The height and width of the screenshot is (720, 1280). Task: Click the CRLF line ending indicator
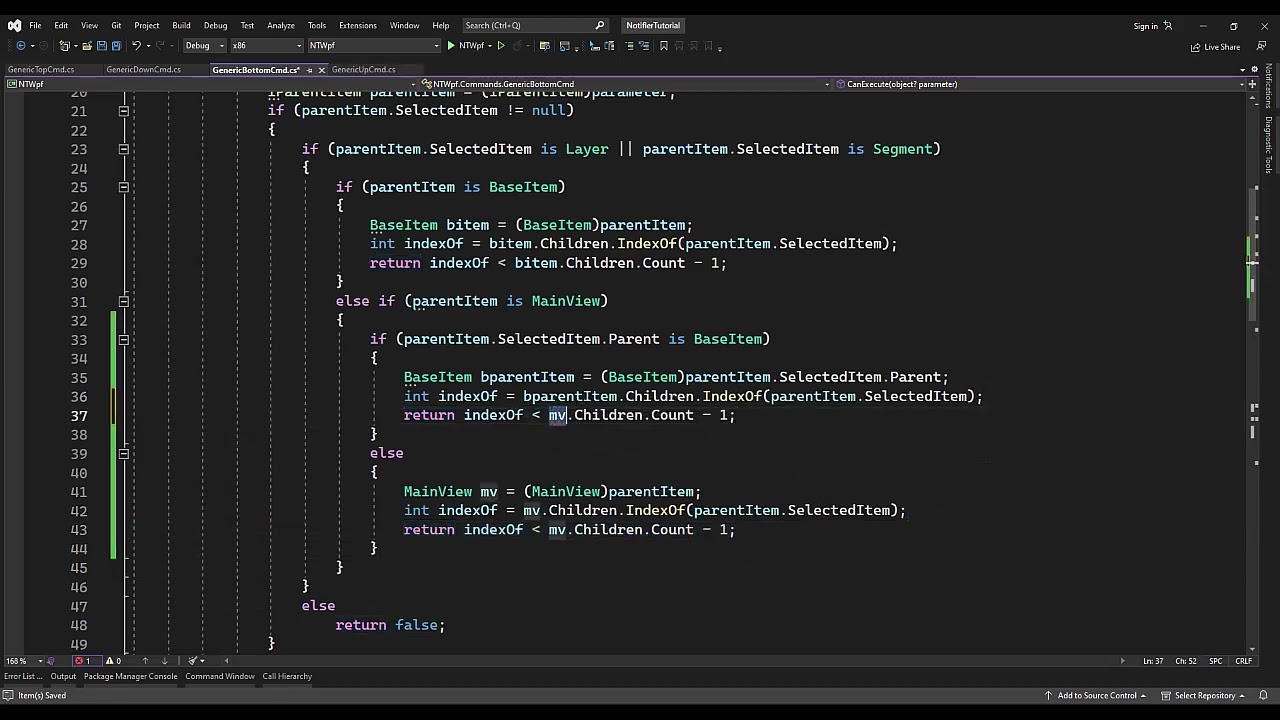1244,661
